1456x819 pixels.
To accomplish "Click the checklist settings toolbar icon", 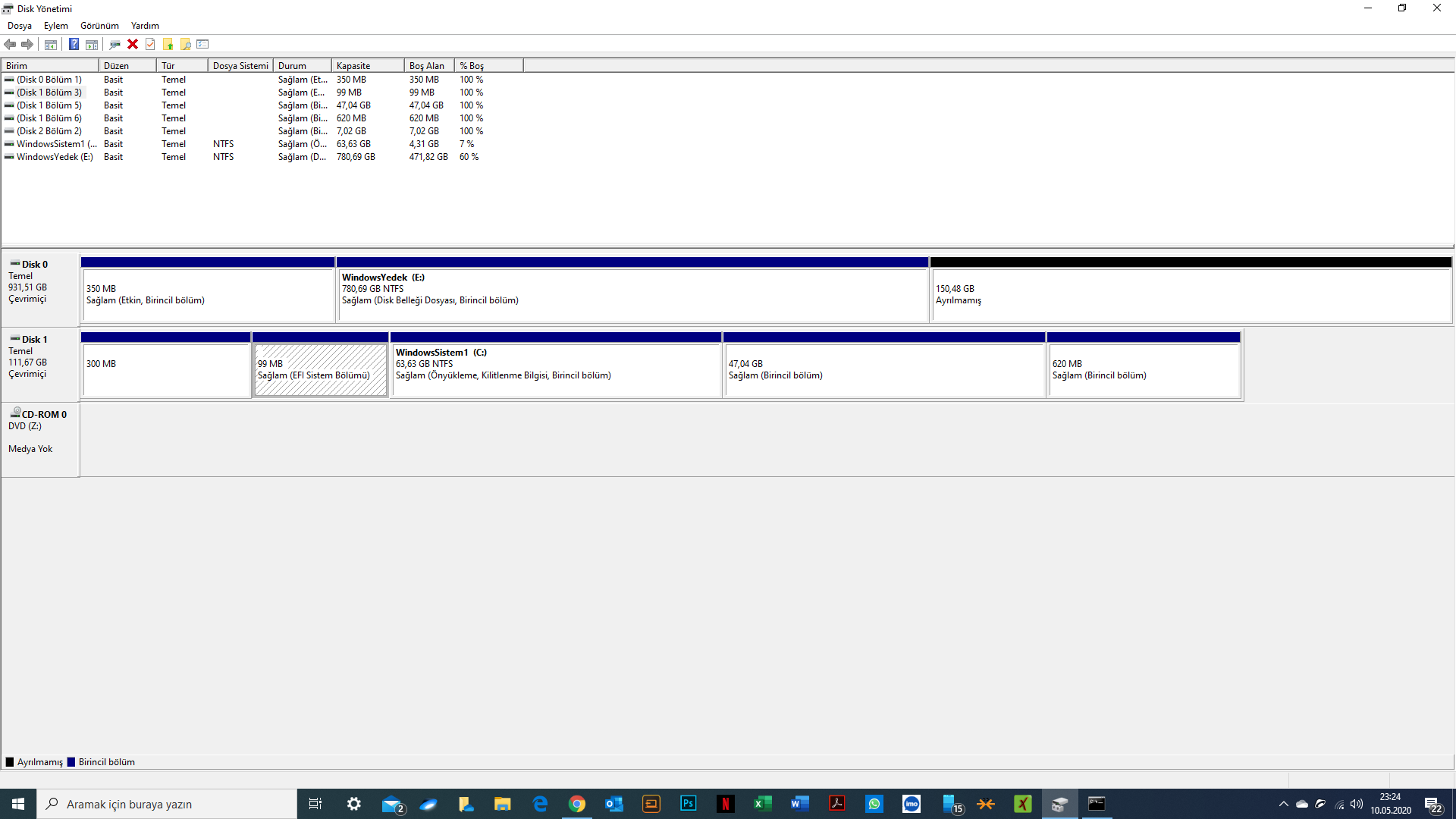I will click(x=202, y=44).
